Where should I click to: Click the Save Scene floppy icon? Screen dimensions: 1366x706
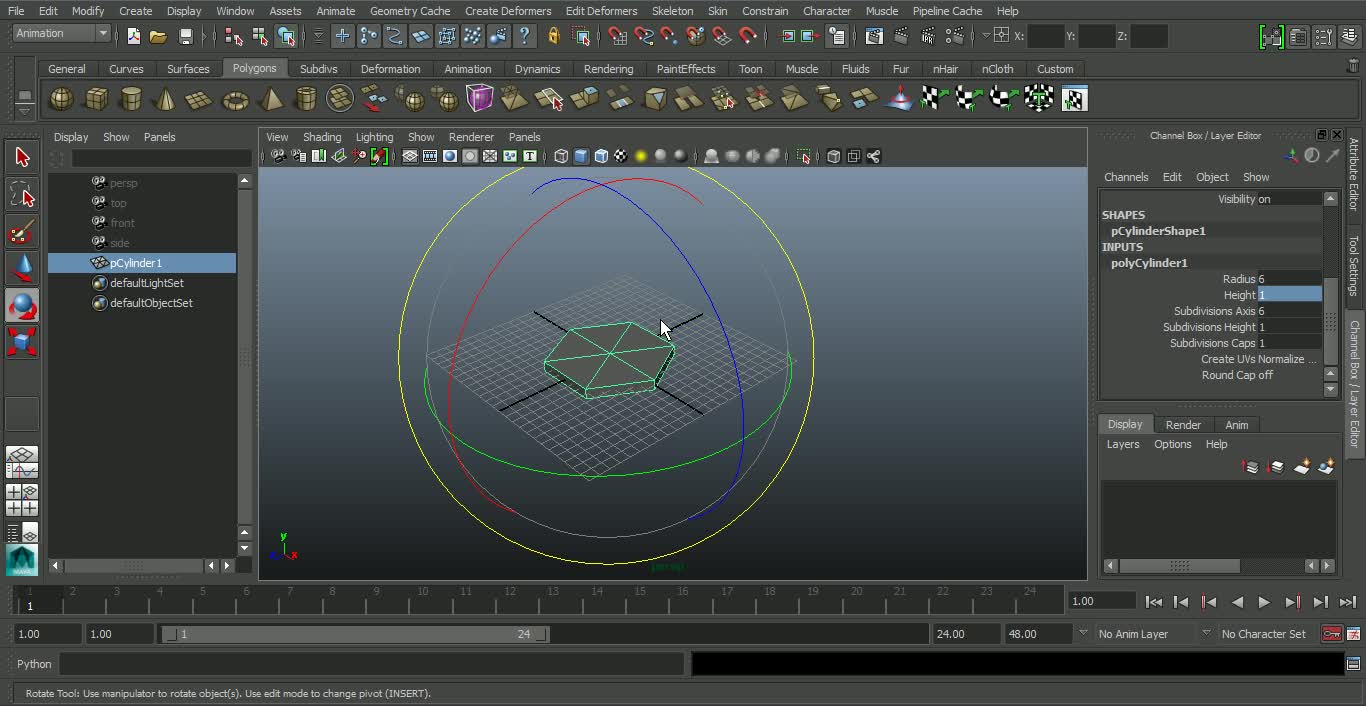185,36
